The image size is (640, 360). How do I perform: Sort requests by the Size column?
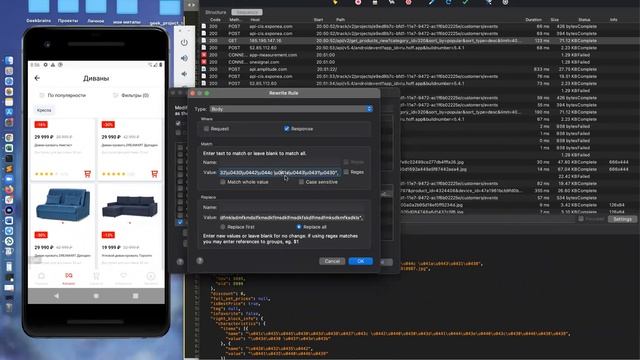tap(555, 20)
